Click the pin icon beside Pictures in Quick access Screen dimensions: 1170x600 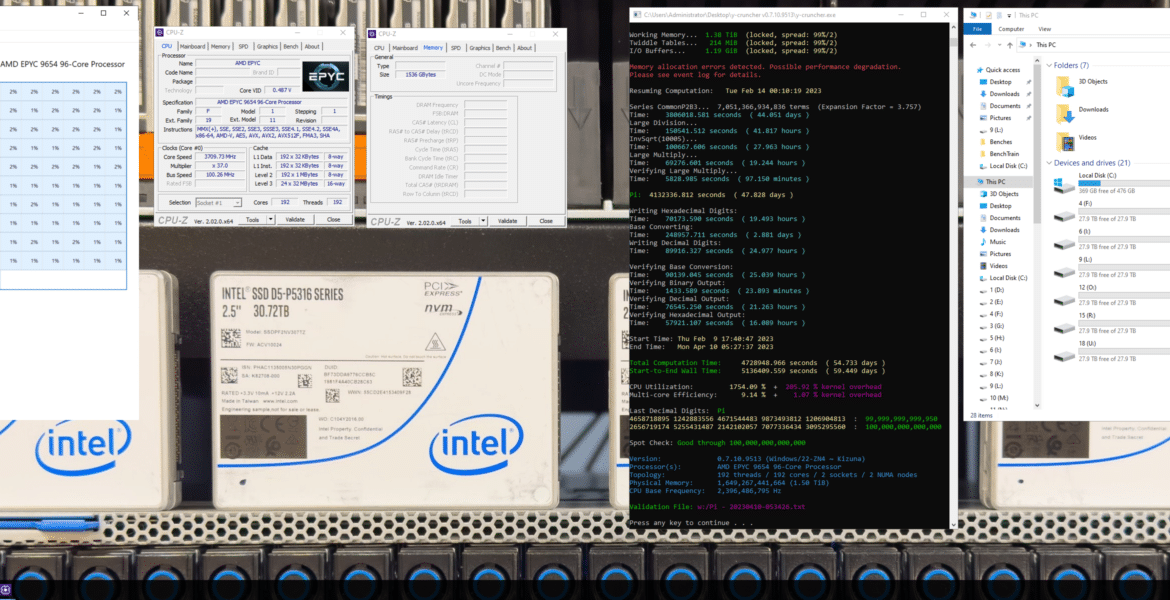(x=1028, y=118)
